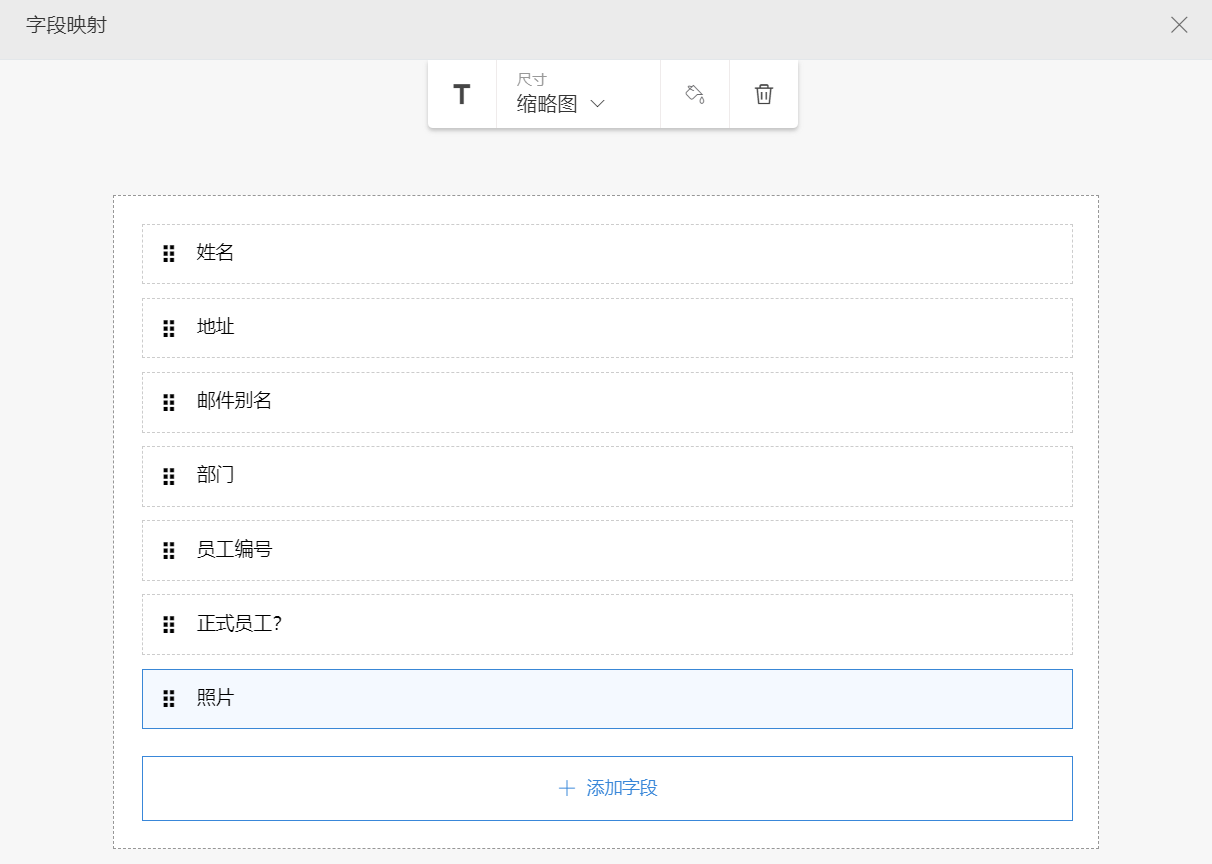This screenshot has width=1212, height=864.
Task: Close the 字段映射 dialog
Action: (1179, 26)
